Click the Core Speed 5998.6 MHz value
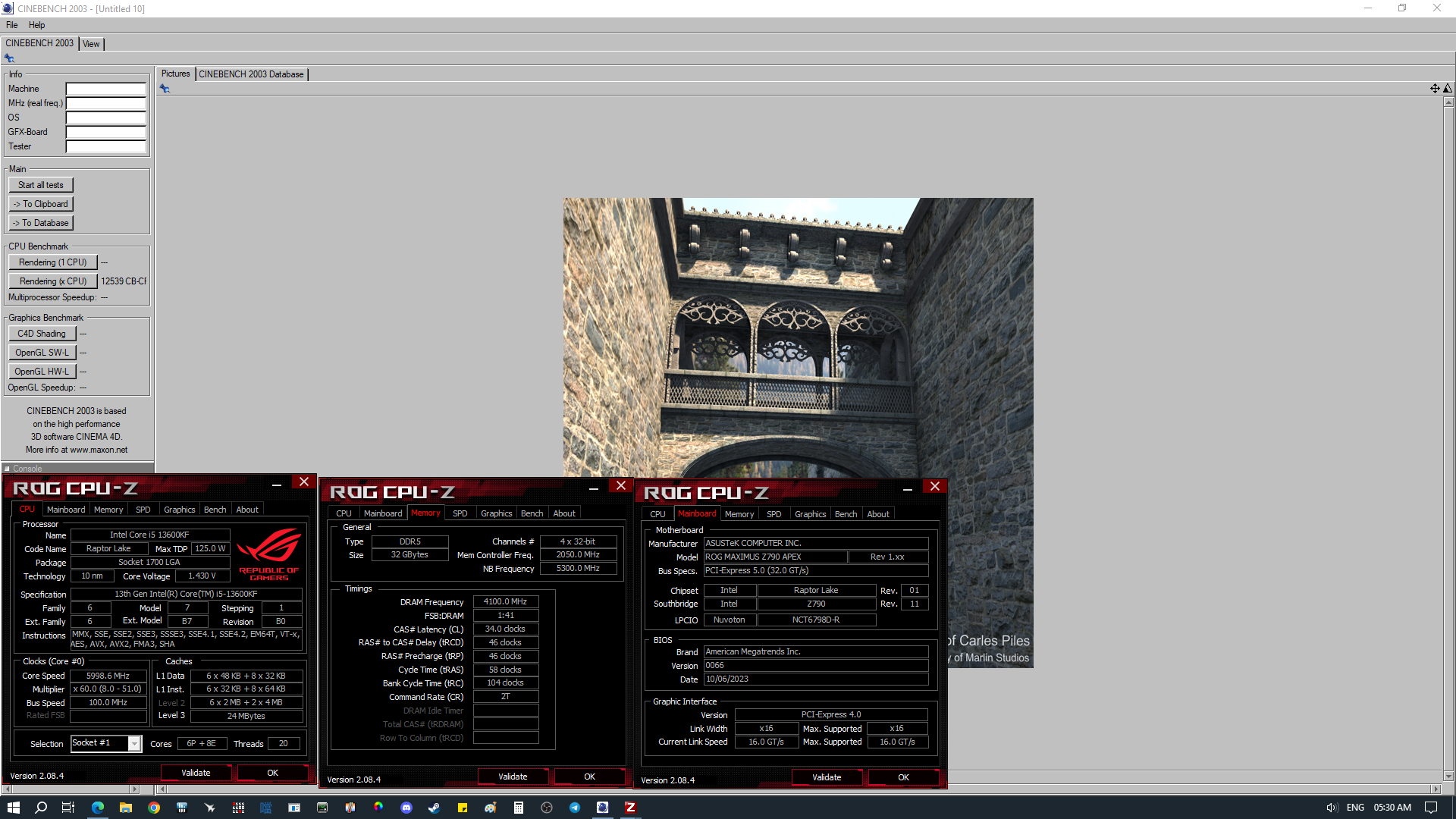1456x819 pixels. pyautogui.click(x=108, y=676)
